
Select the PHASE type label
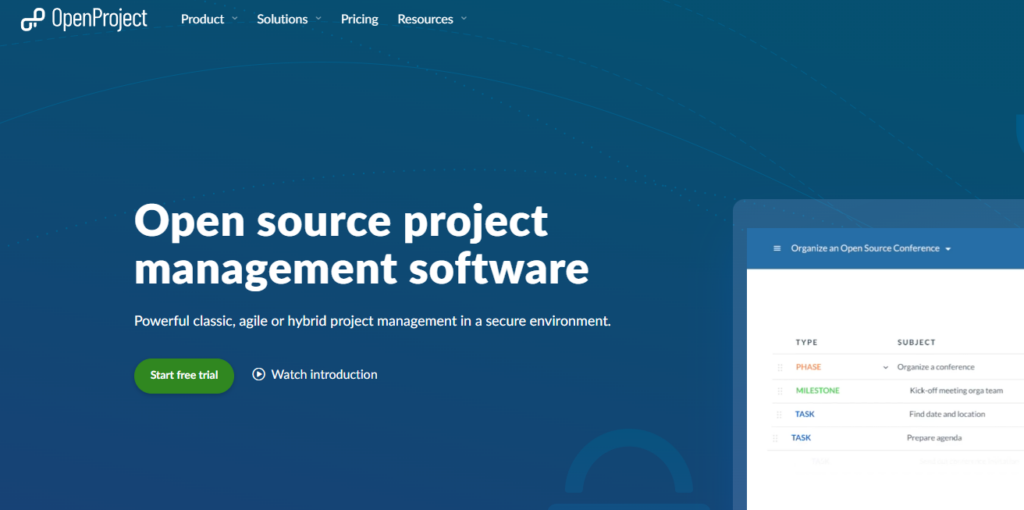coord(808,367)
